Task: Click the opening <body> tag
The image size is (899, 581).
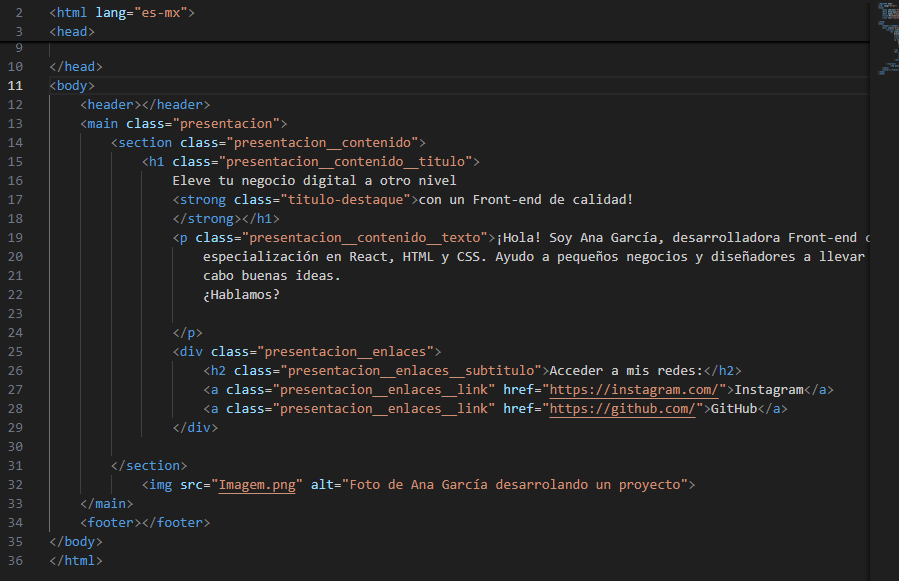Action: click(x=72, y=85)
